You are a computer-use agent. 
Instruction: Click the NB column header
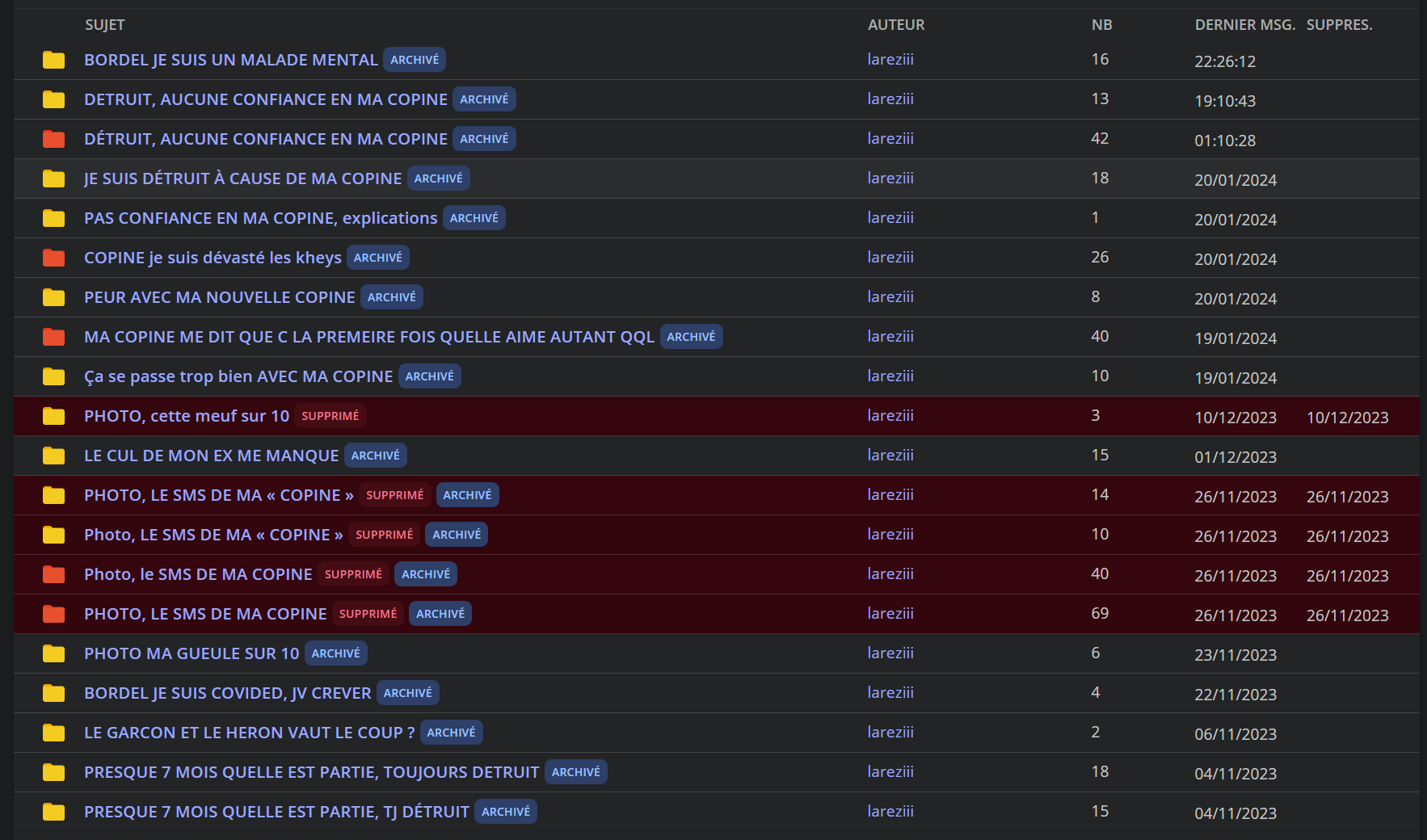(1101, 25)
